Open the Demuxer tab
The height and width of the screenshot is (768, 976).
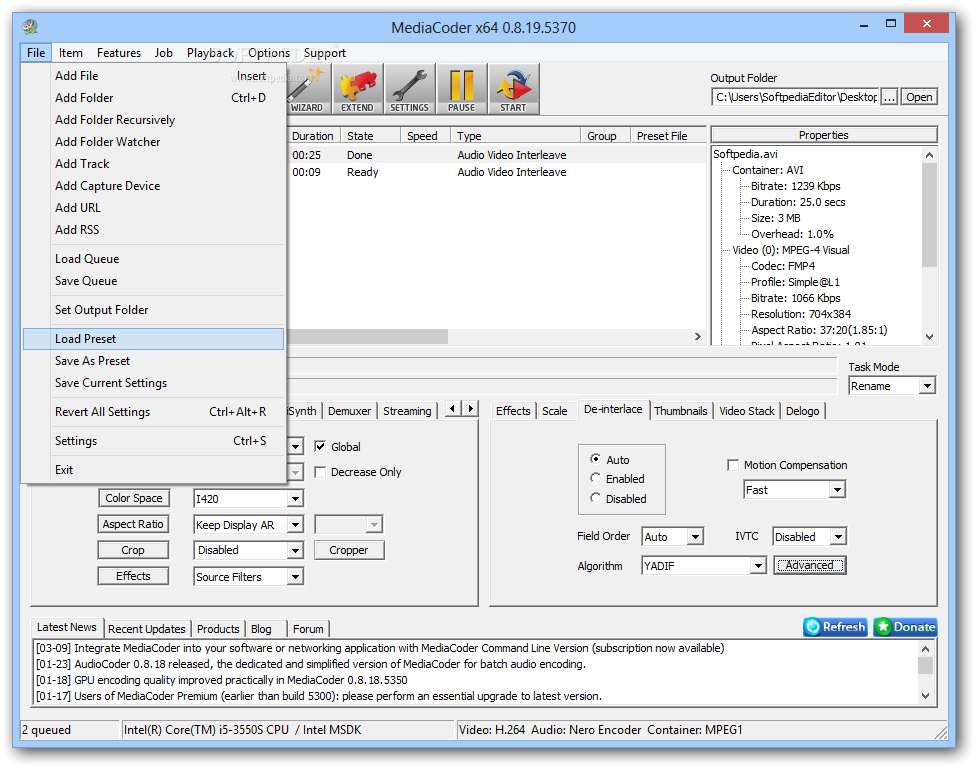349,411
